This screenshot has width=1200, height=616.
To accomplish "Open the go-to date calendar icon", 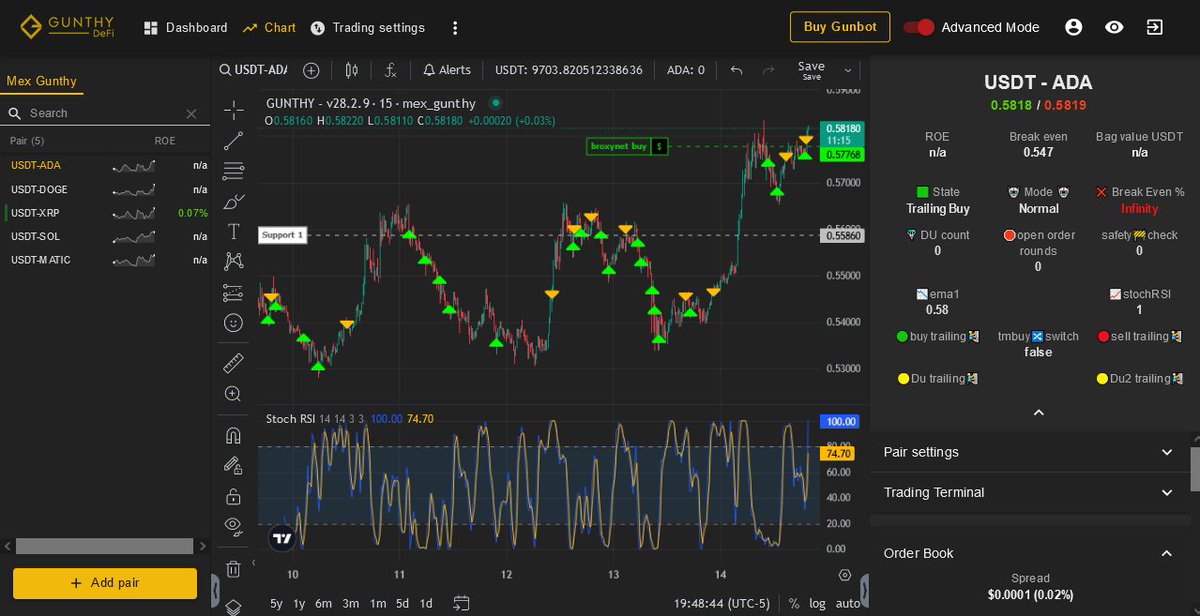I will pyautogui.click(x=461, y=603).
